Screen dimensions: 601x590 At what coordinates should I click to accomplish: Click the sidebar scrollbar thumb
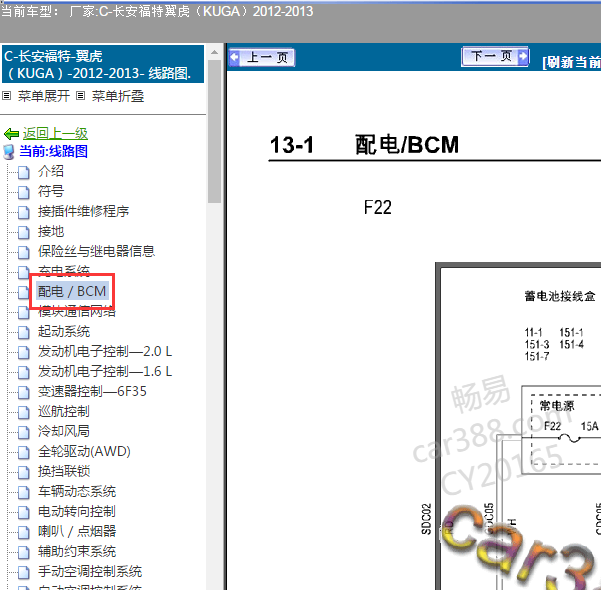click(x=214, y=131)
